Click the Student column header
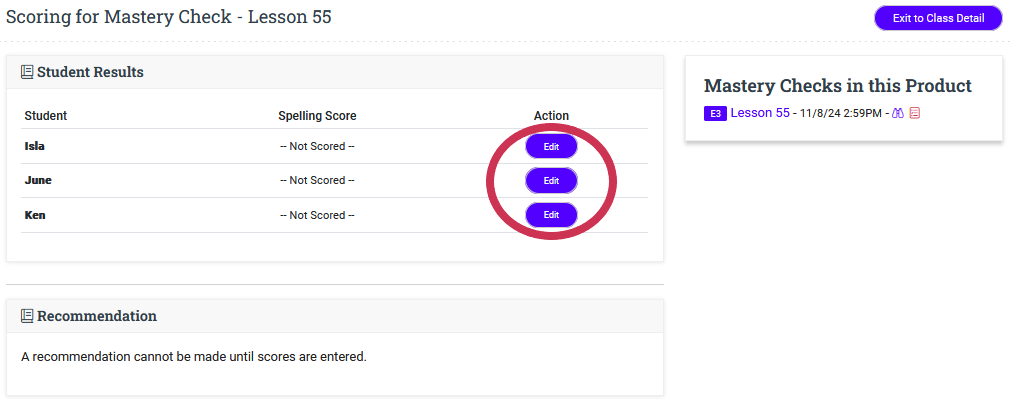This screenshot has width=1013, height=406. (46, 116)
